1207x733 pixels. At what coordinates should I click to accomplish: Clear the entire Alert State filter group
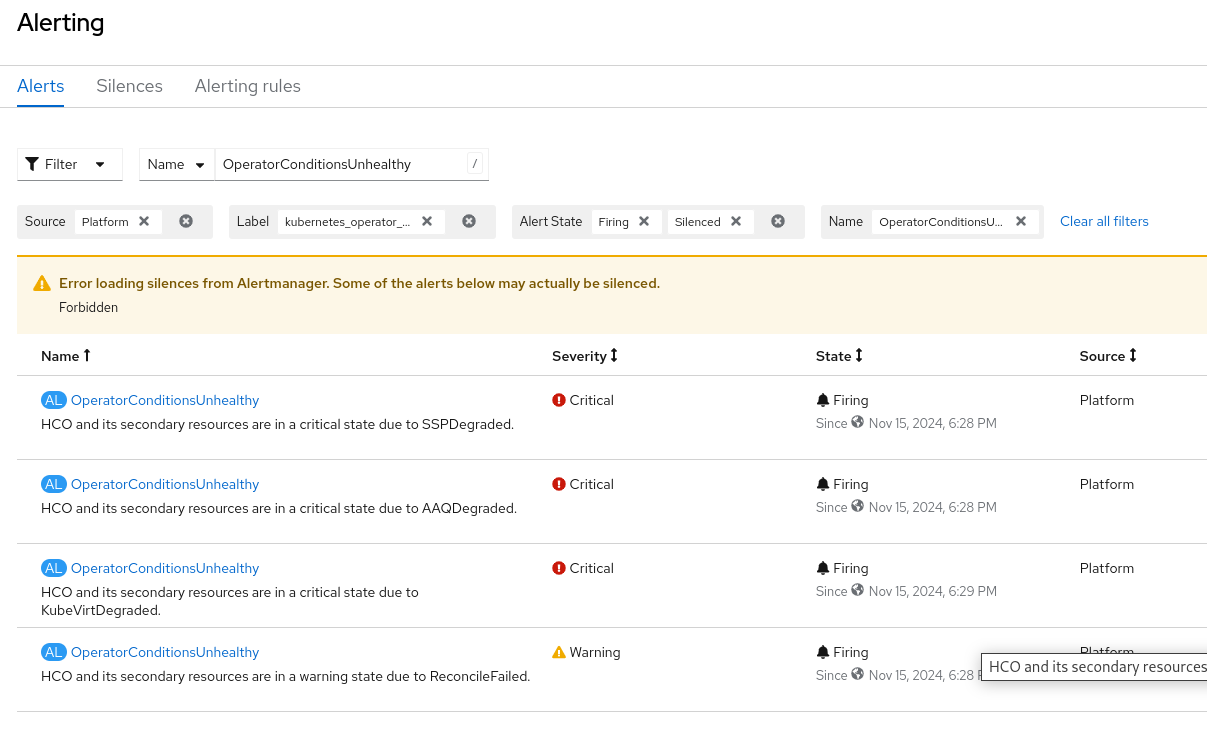coord(778,221)
